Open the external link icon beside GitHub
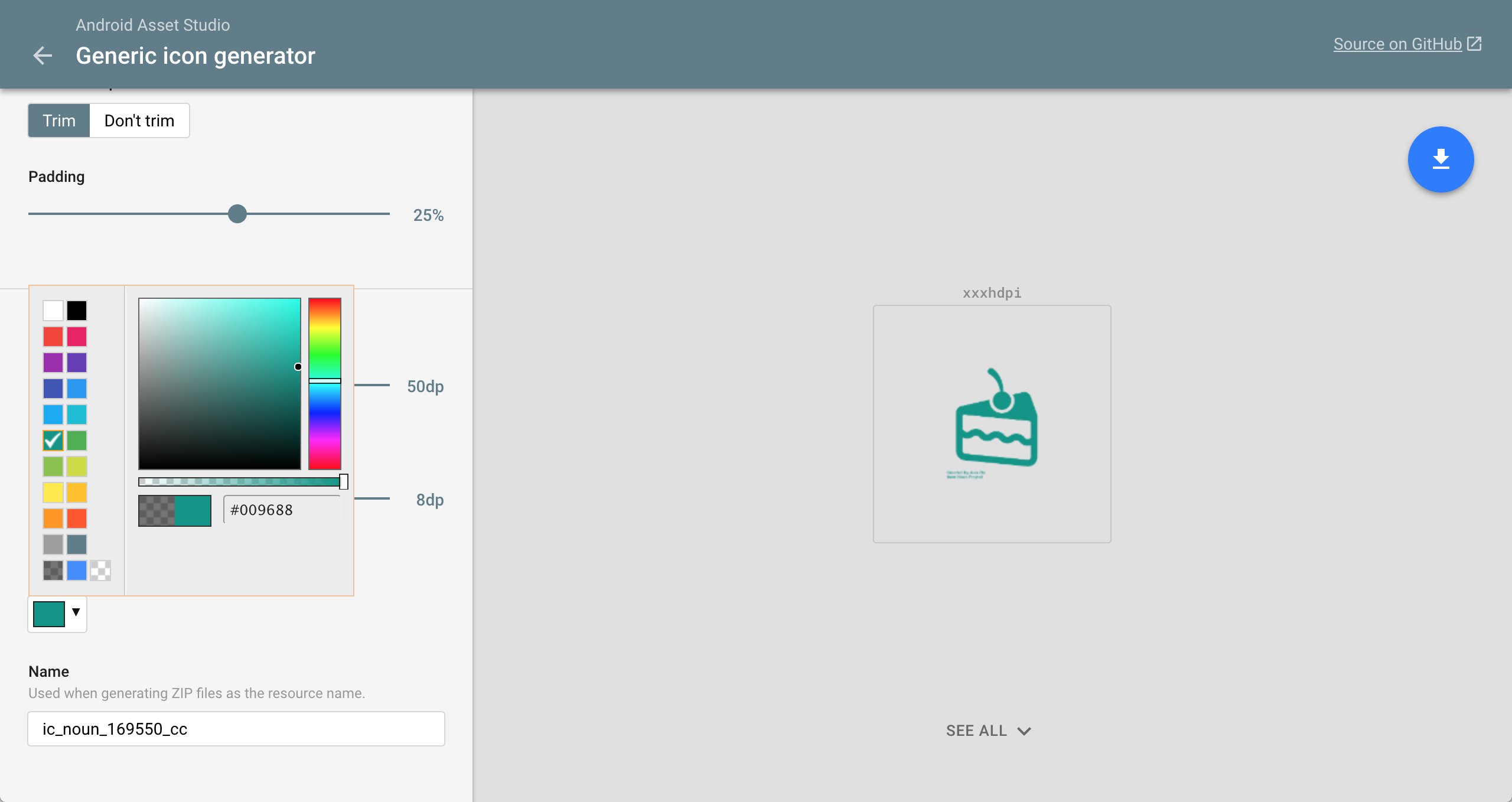 tap(1474, 44)
